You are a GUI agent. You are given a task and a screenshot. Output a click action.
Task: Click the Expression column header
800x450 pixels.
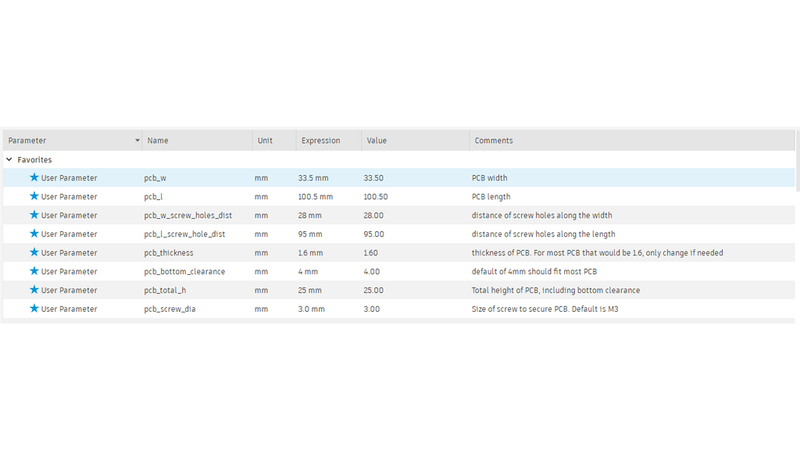[321, 141]
